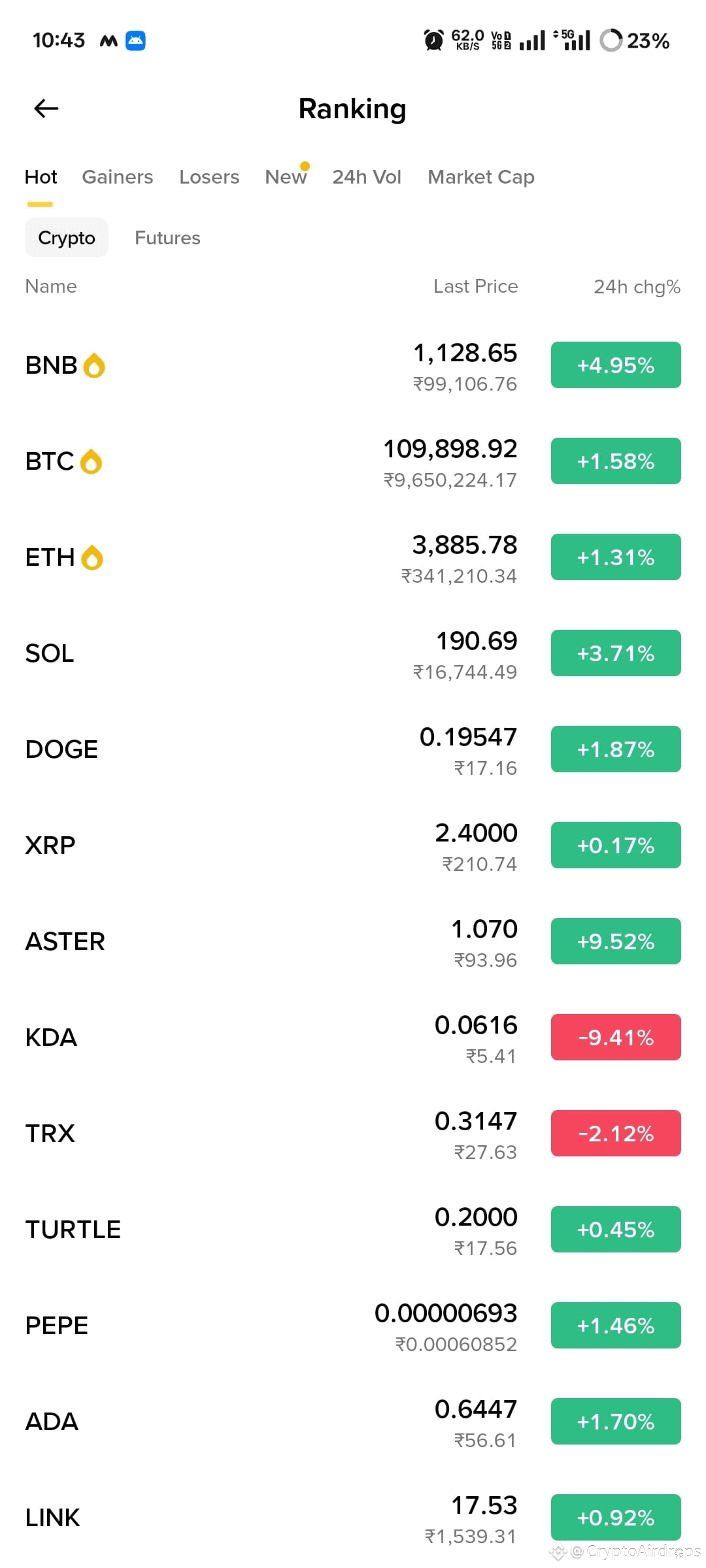Image resolution: width=706 pixels, height=1568 pixels.
Task: Select the Crypto filter chip
Action: coord(67,238)
